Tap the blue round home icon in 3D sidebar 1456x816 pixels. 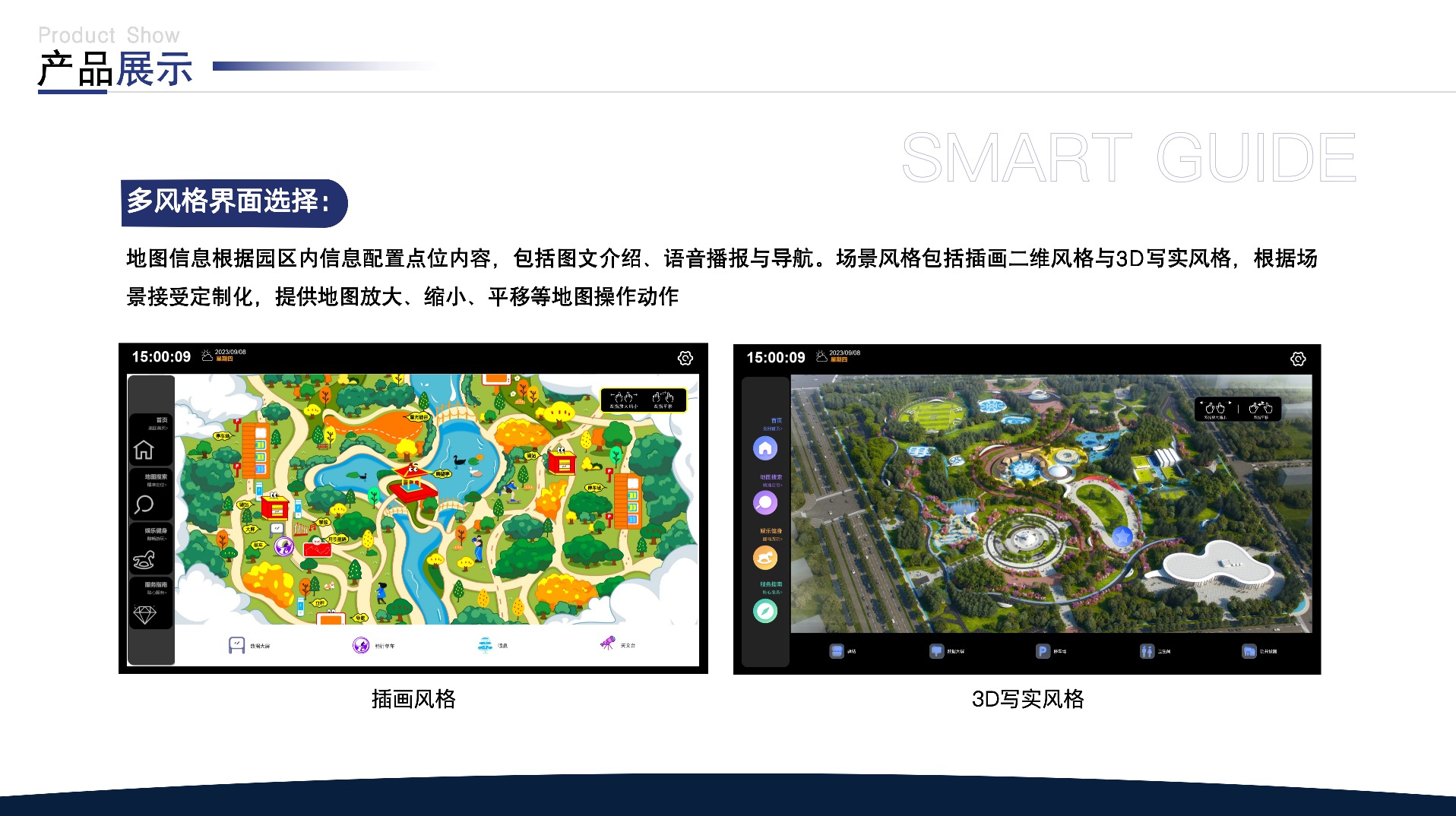pyautogui.click(x=765, y=448)
